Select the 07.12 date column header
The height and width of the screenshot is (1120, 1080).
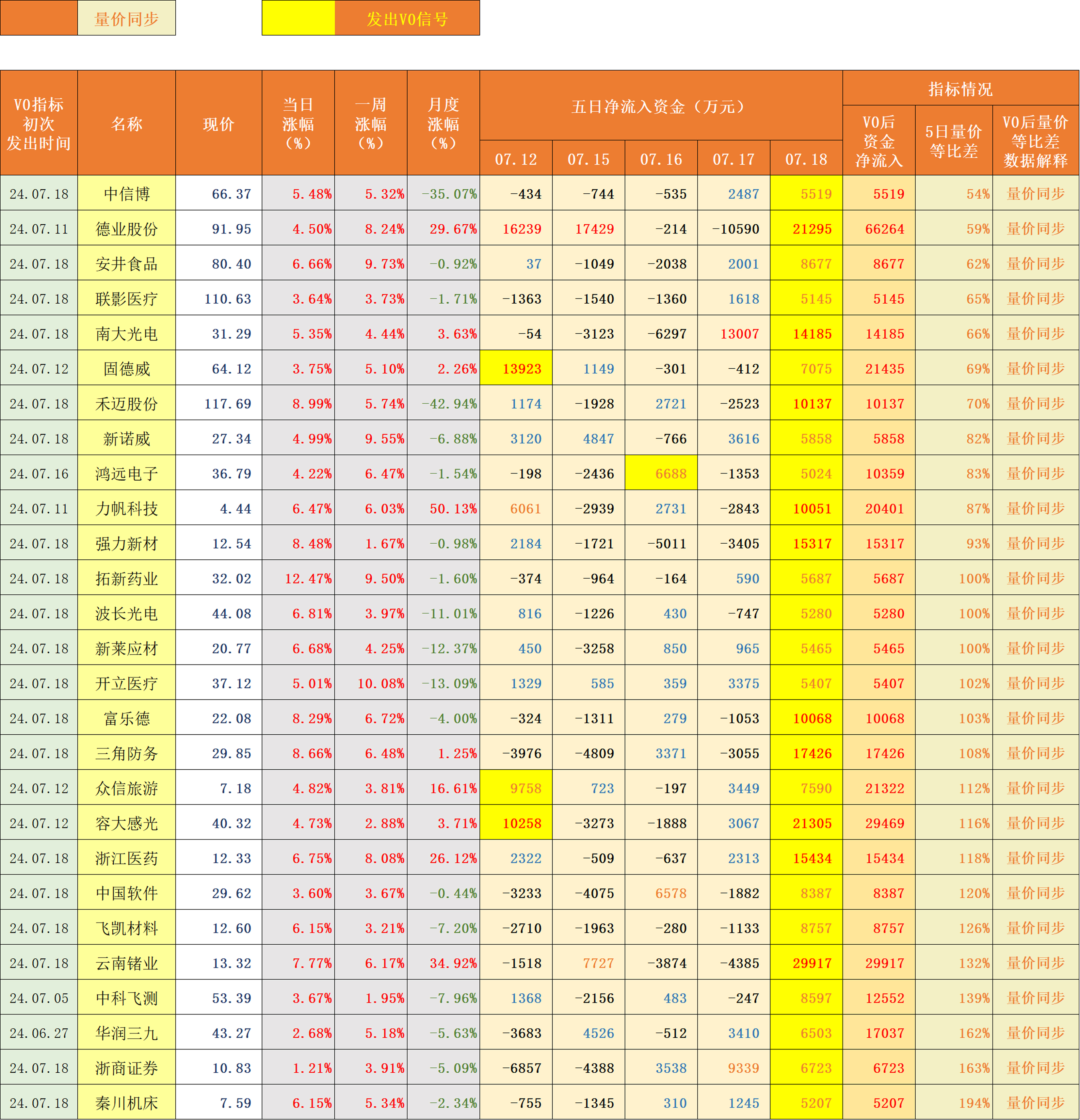[x=516, y=158]
